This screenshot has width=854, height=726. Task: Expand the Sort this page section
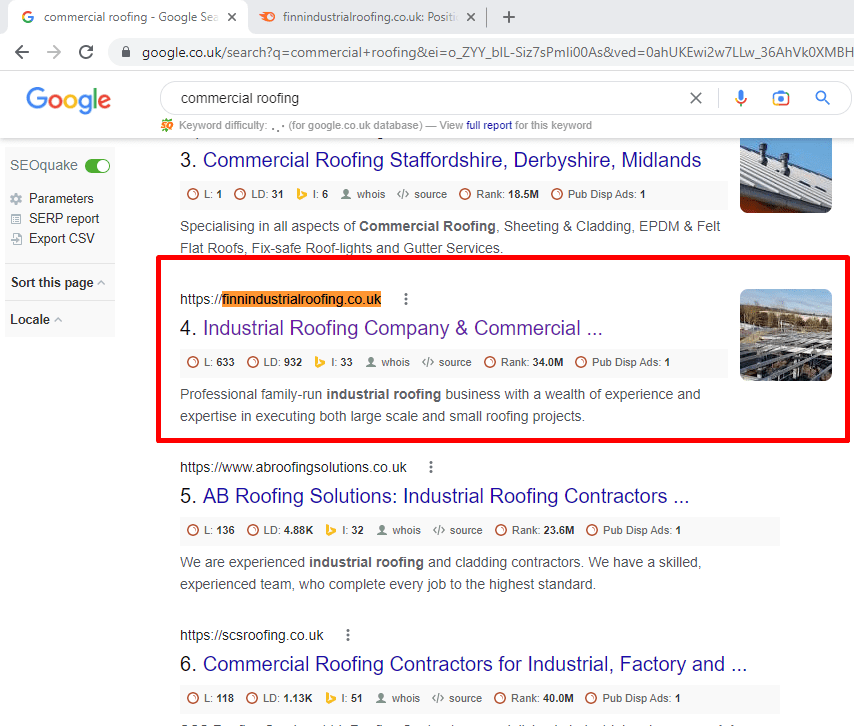coord(58,283)
